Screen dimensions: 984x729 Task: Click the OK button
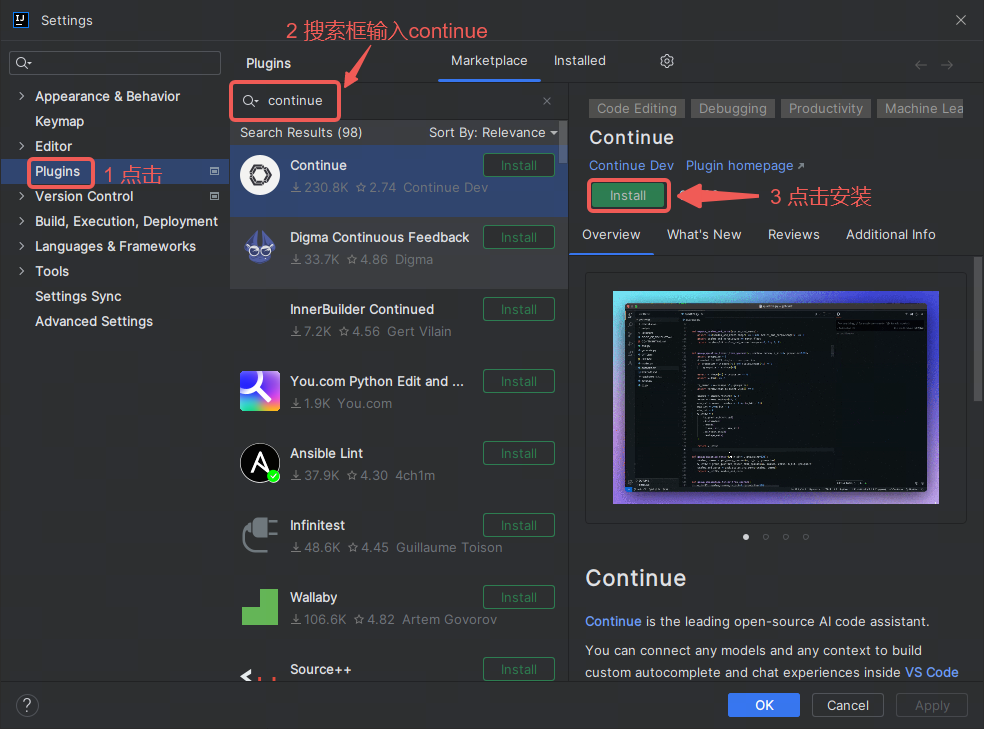764,705
